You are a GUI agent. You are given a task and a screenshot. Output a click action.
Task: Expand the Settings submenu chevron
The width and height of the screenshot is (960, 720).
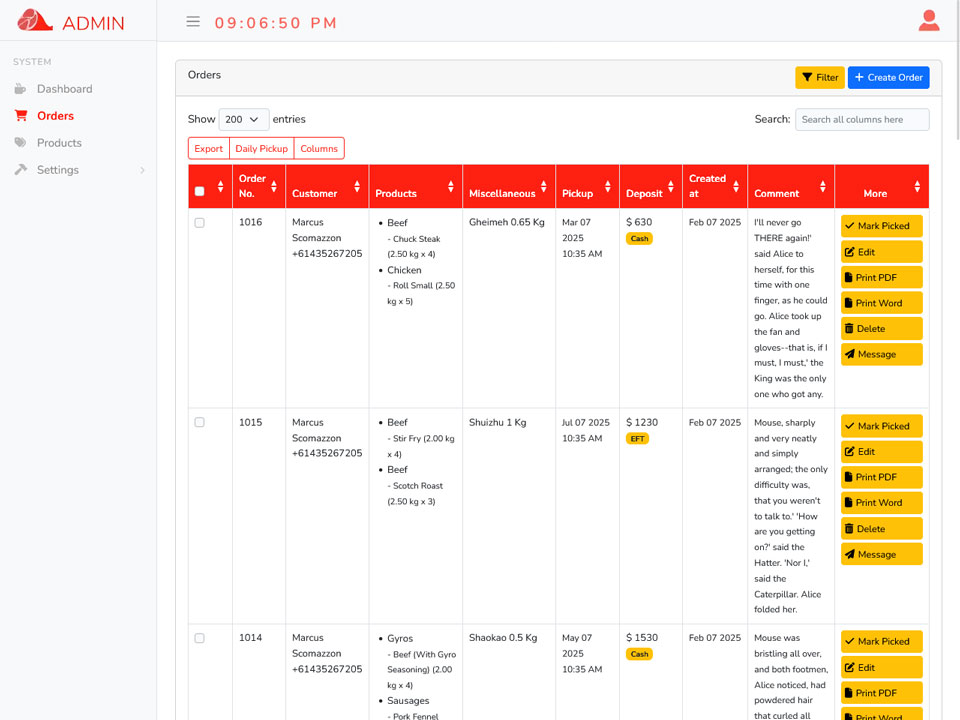coord(142,170)
